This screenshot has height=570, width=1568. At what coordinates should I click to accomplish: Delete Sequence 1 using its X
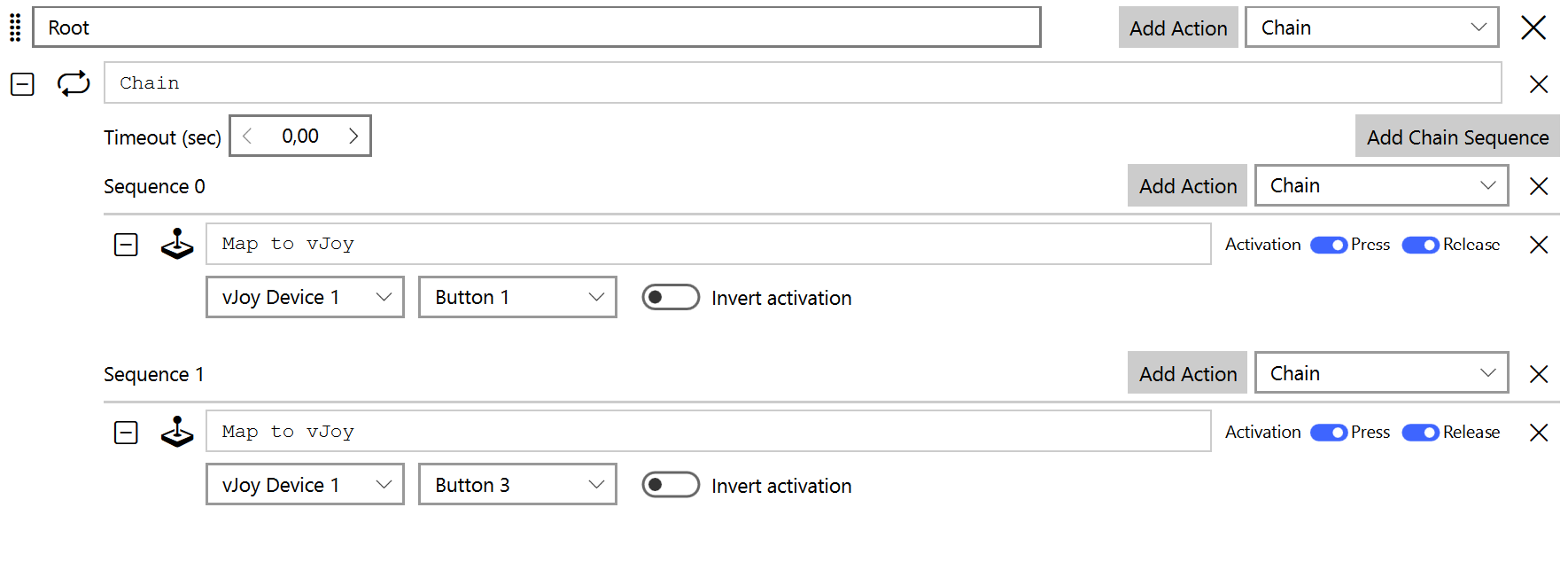coord(1538,374)
